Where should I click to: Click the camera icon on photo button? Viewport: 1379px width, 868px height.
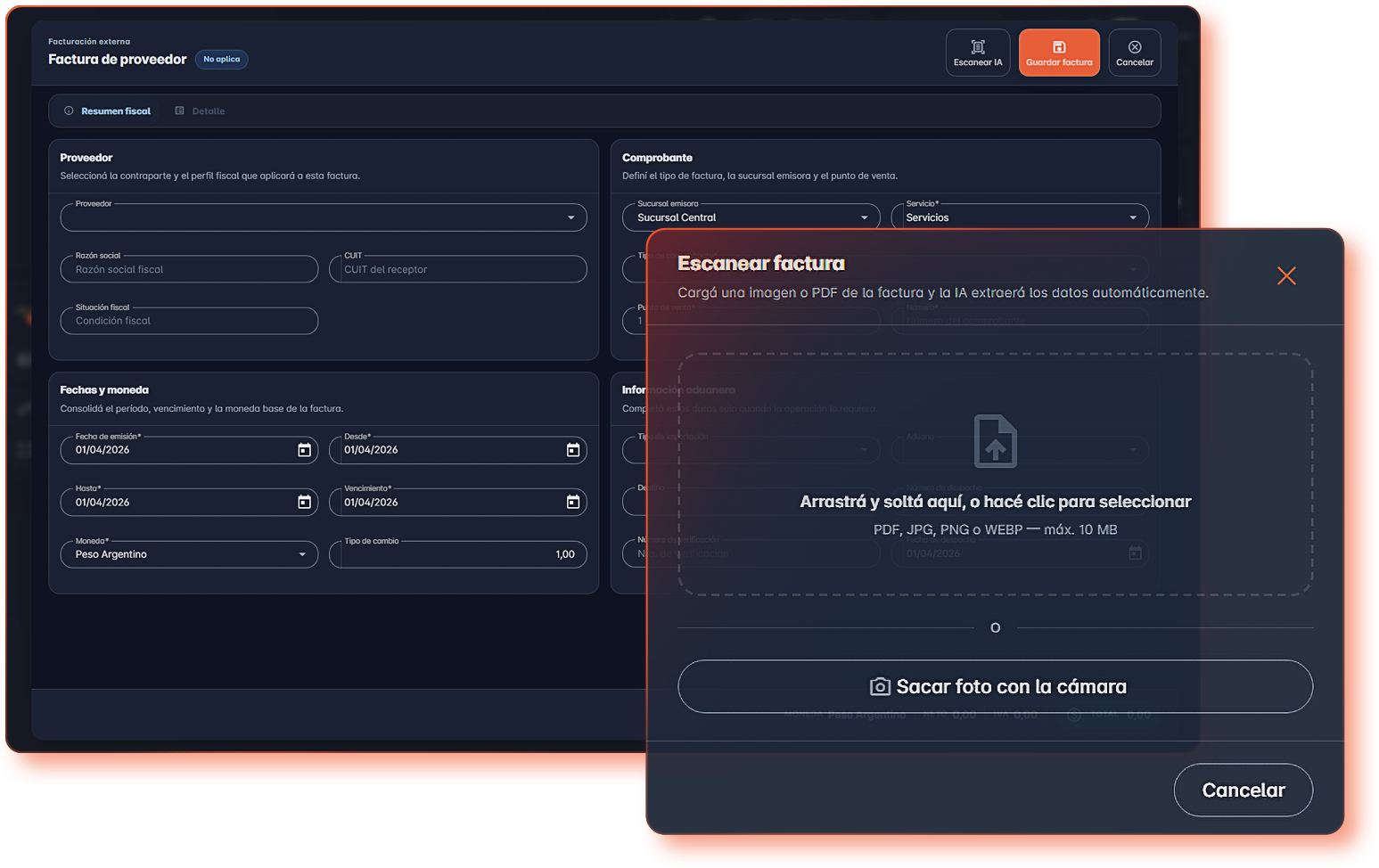pyautogui.click(x=880, y=686)
